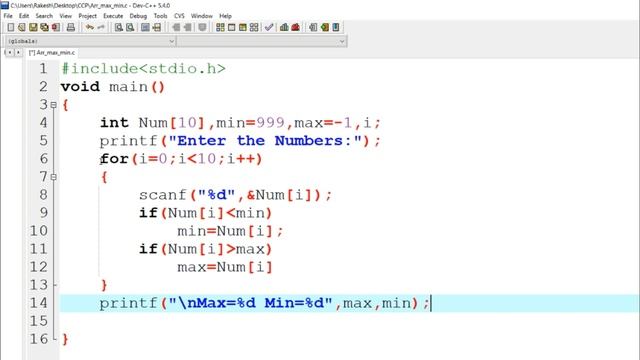Viewport: 640px width, 360px height.
Task: Open the CVS menu
Action: (179, 16)
